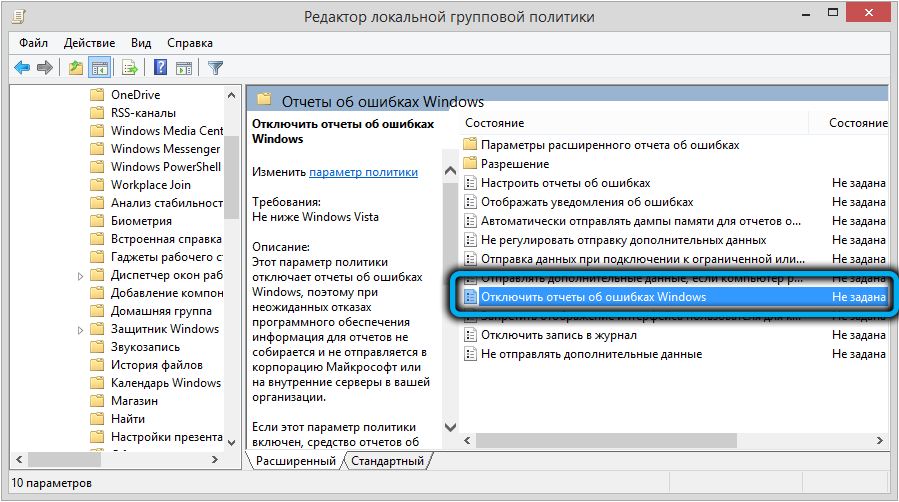Expand the Защитник Windows tree node
Image resolution: width=899 pixels, height=502 pixels.
point(80,329)
